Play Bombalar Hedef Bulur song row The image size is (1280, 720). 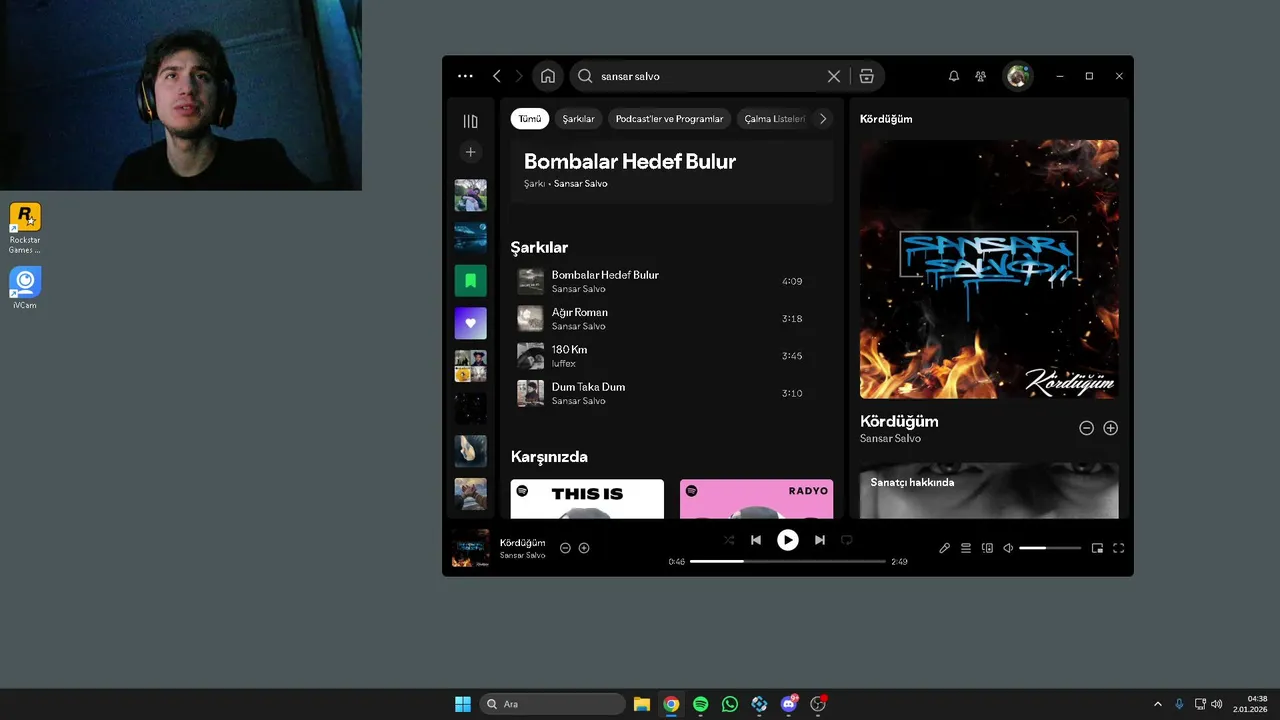coord(672,281)
